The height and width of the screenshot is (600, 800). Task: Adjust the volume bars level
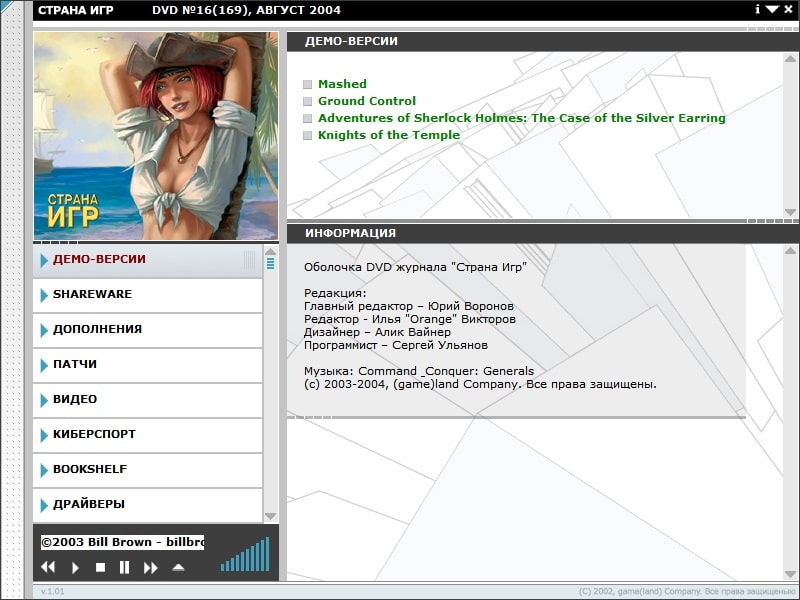tap(245, 554)
